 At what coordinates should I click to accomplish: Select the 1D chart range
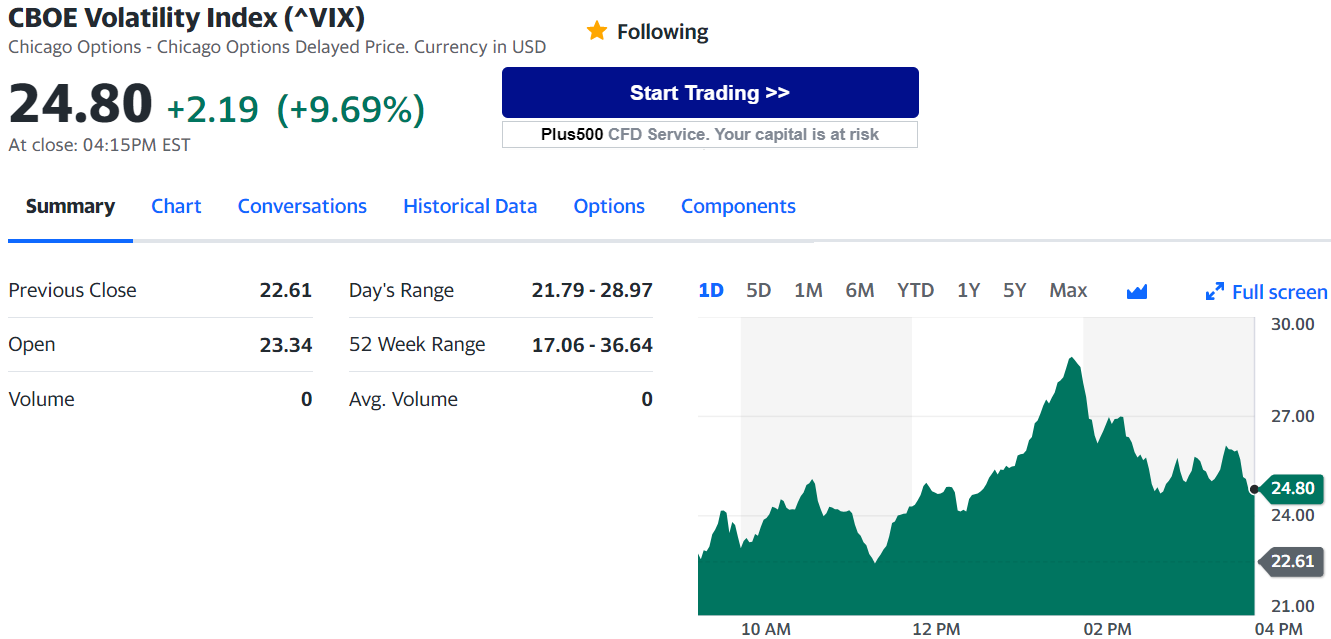click(711, 290)
